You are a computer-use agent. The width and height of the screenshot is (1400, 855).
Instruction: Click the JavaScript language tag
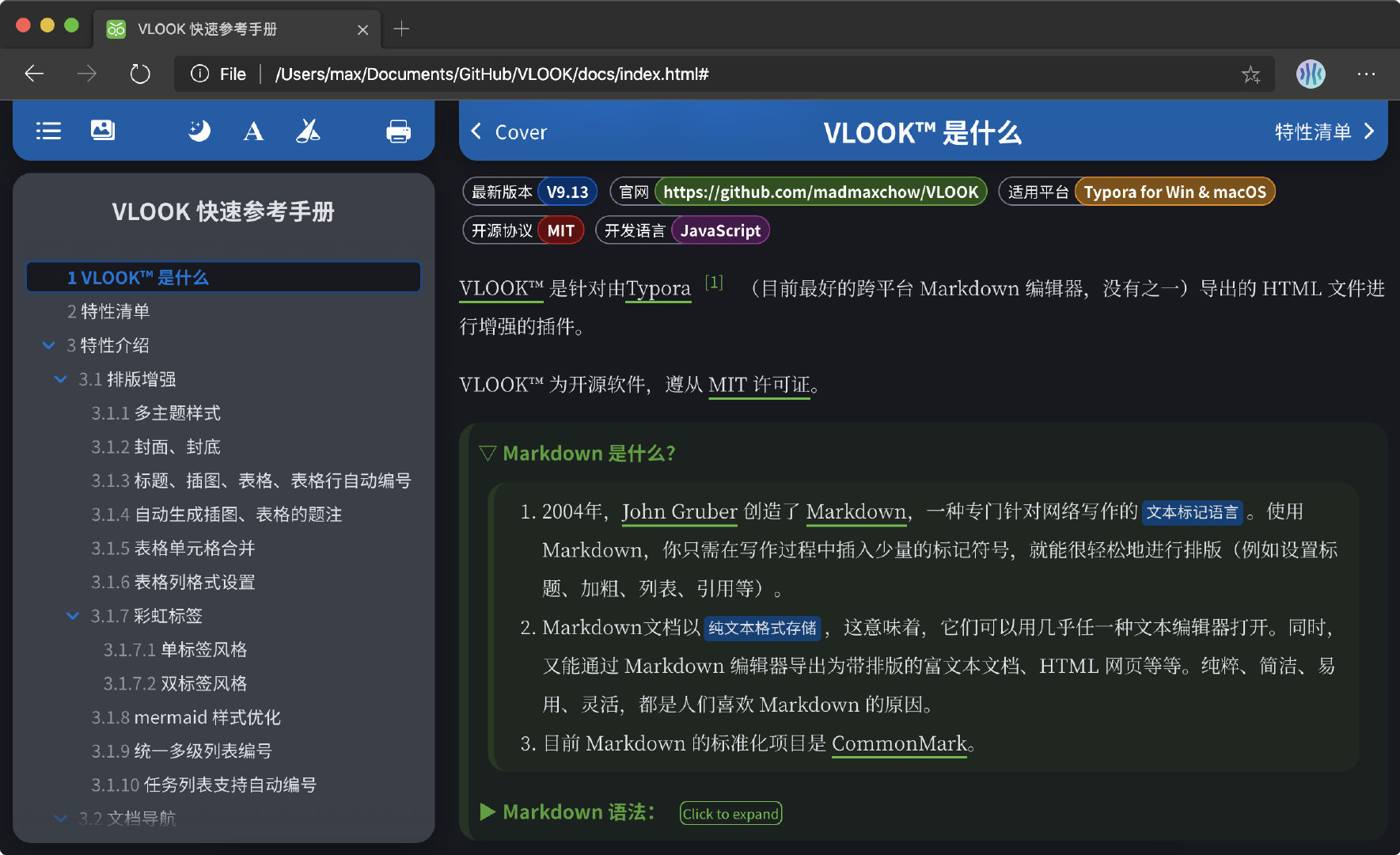(720, 230)
